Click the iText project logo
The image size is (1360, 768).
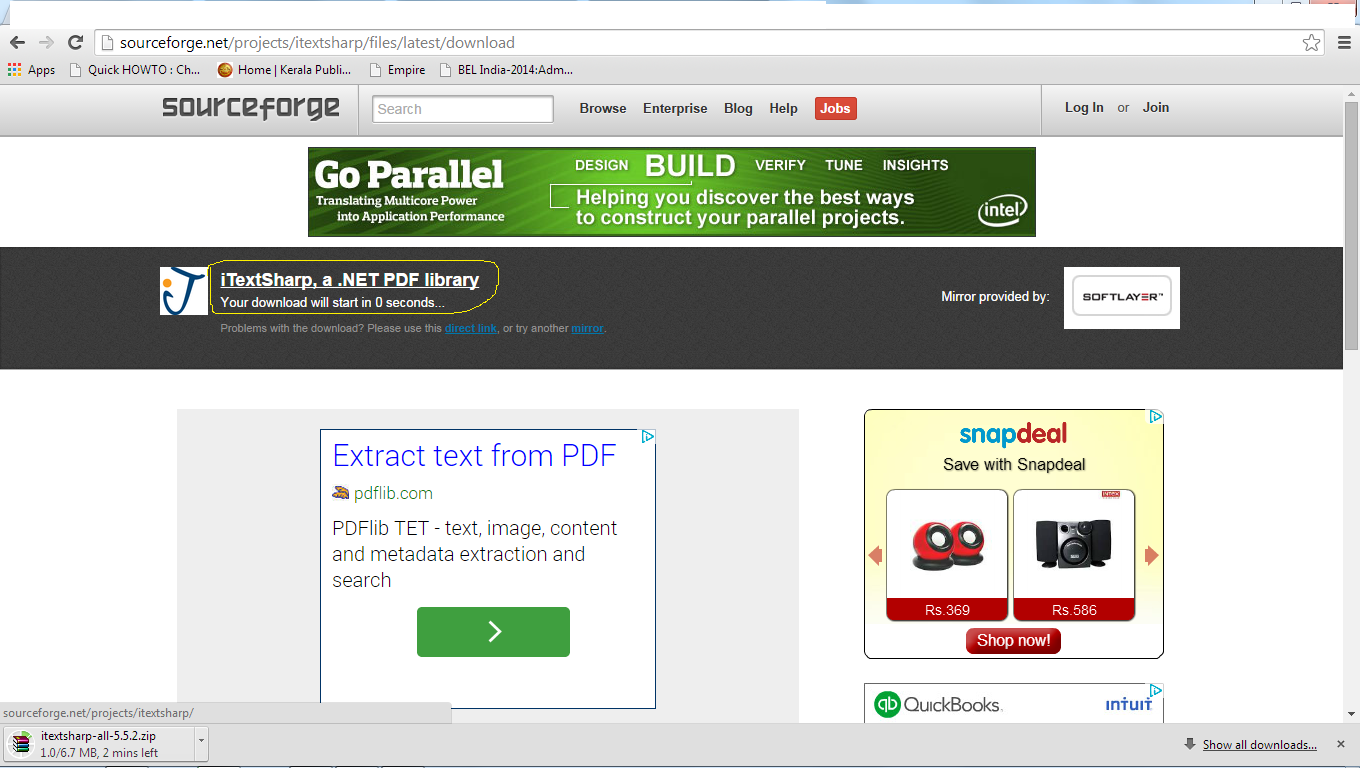pyautogui.click(x=183, y=290)
